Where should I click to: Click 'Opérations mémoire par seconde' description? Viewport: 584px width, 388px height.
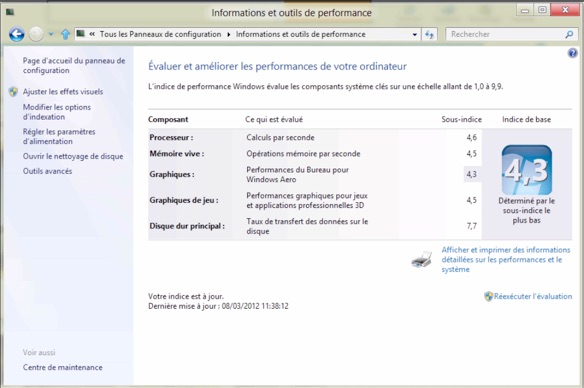click(x=303, y=153)
